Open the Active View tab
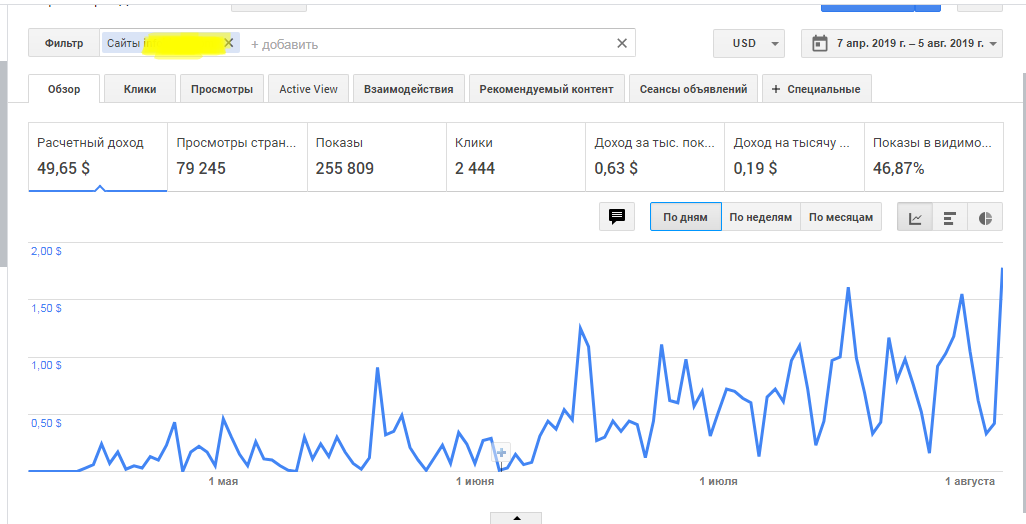This screenshot has height=524, width=1026. 308,89
